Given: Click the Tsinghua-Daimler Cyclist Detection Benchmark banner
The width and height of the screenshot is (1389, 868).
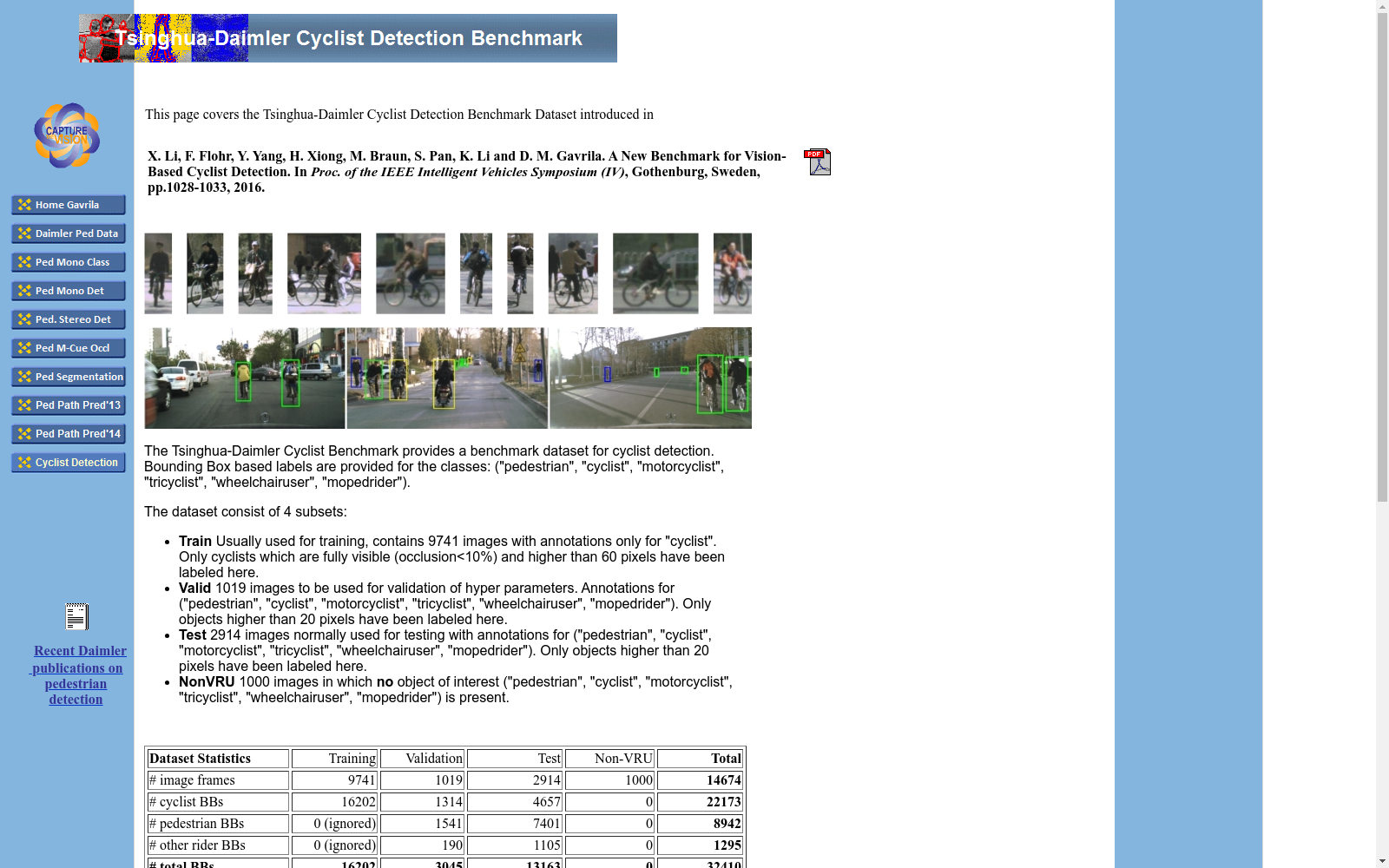Looking at the screenshot, I should point(348,38).
